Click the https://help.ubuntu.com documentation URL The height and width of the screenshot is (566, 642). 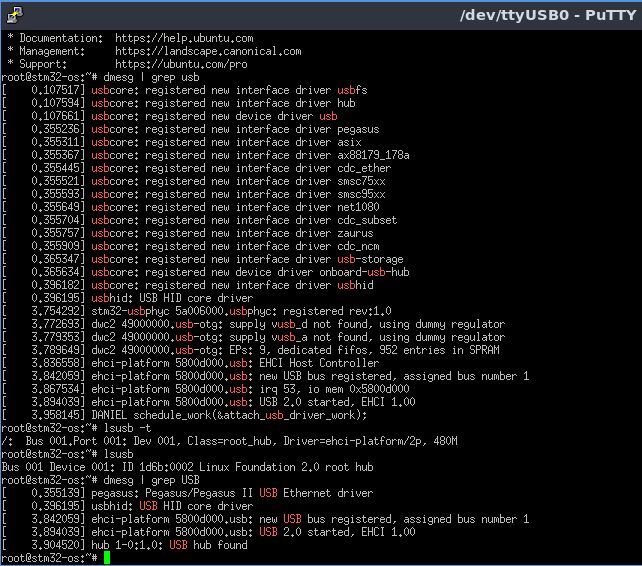coord(184,38)
